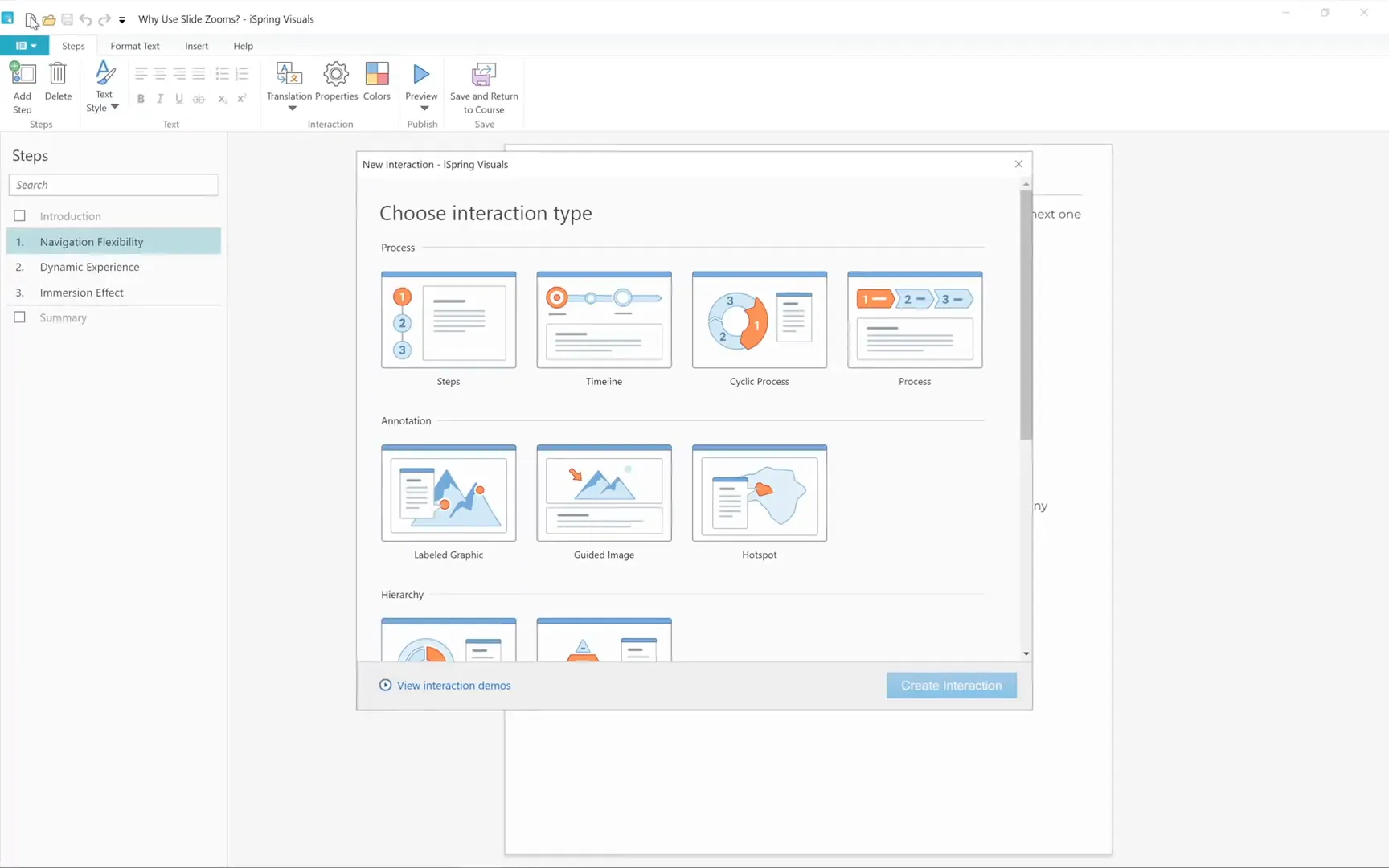1389x868 pixels.
Task: Click the Preview play icon
Action: click(421, 74)
